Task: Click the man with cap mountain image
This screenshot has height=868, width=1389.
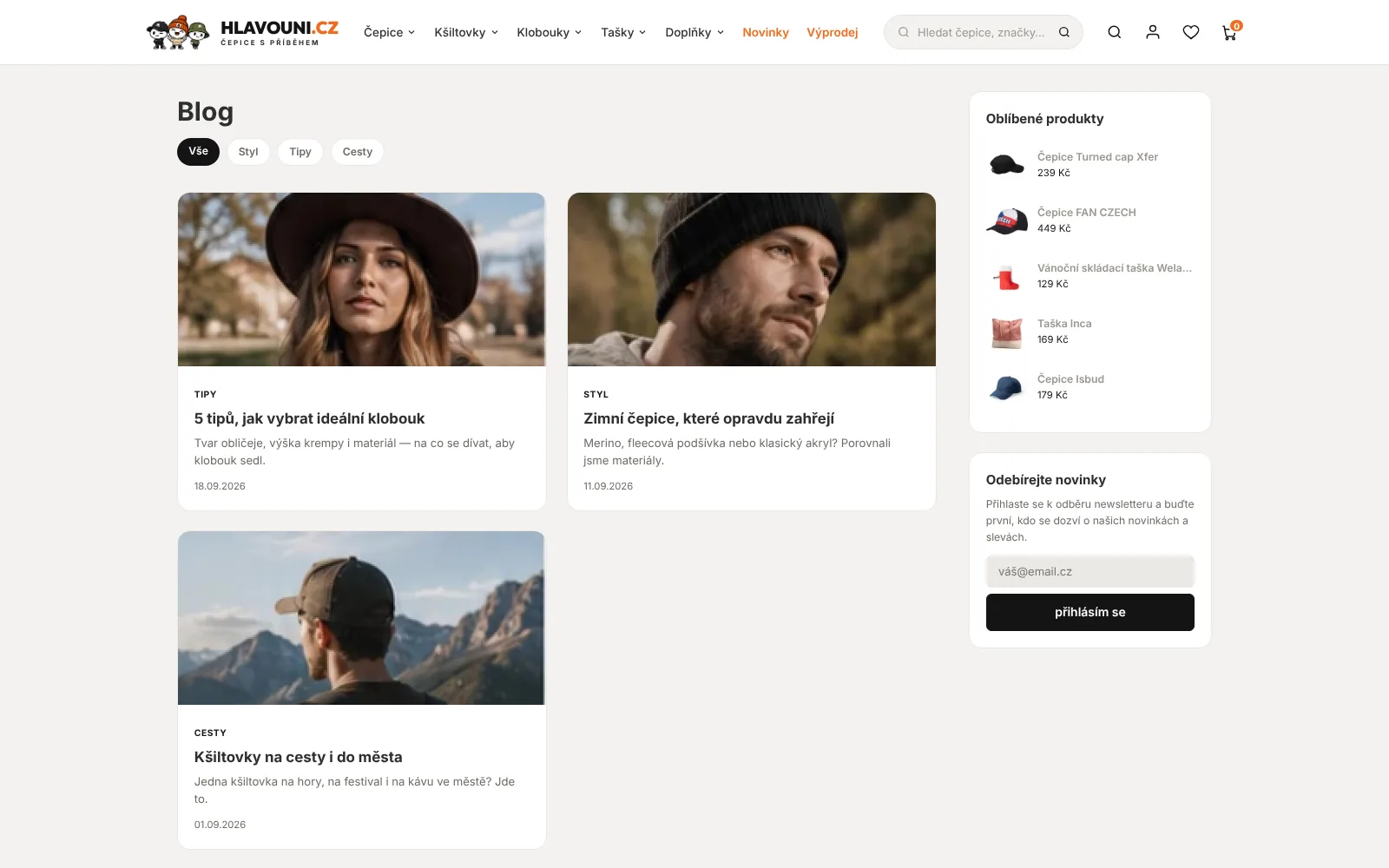Action: pos(362,618)
